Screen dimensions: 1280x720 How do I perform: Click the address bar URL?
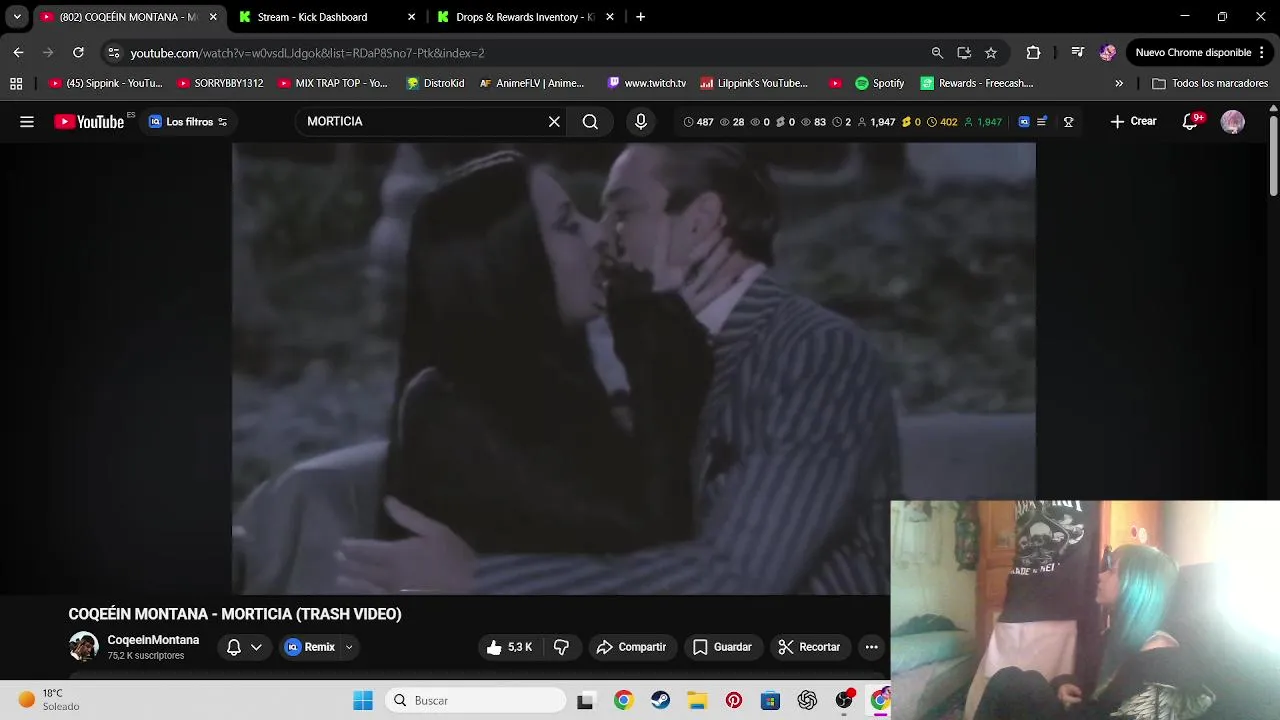[x=307, y=53]
